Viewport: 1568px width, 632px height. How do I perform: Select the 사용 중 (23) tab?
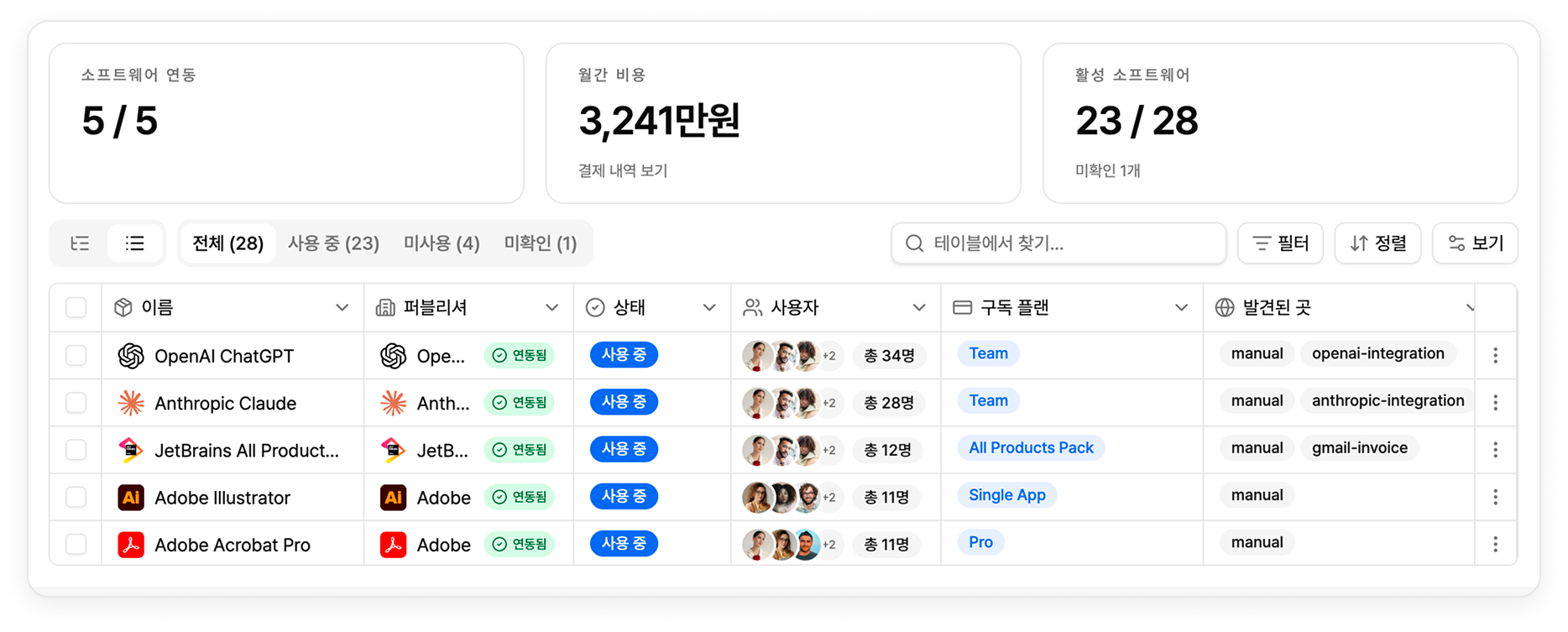pos(333,243)
